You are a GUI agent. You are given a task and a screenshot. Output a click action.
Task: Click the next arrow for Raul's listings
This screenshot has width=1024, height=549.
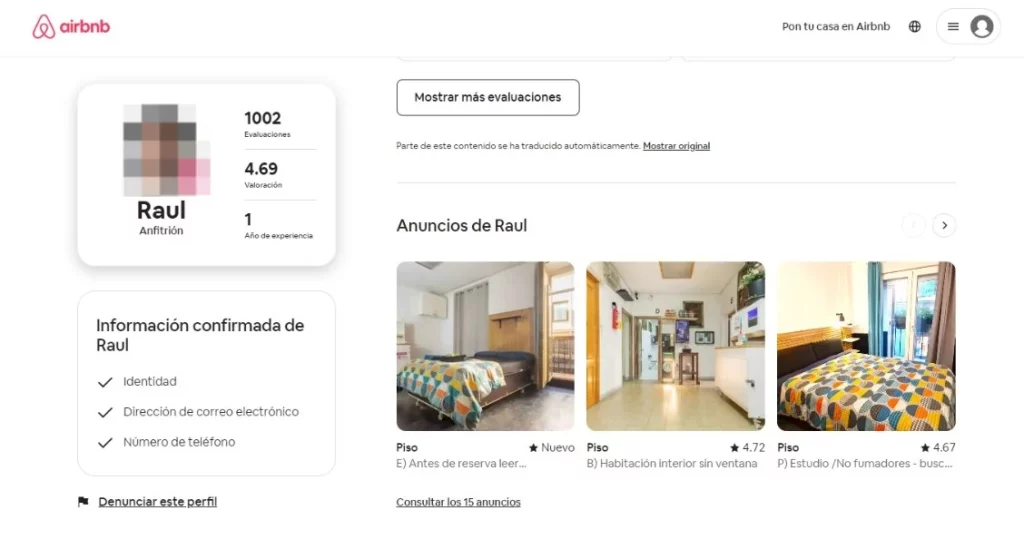(944, 226)
